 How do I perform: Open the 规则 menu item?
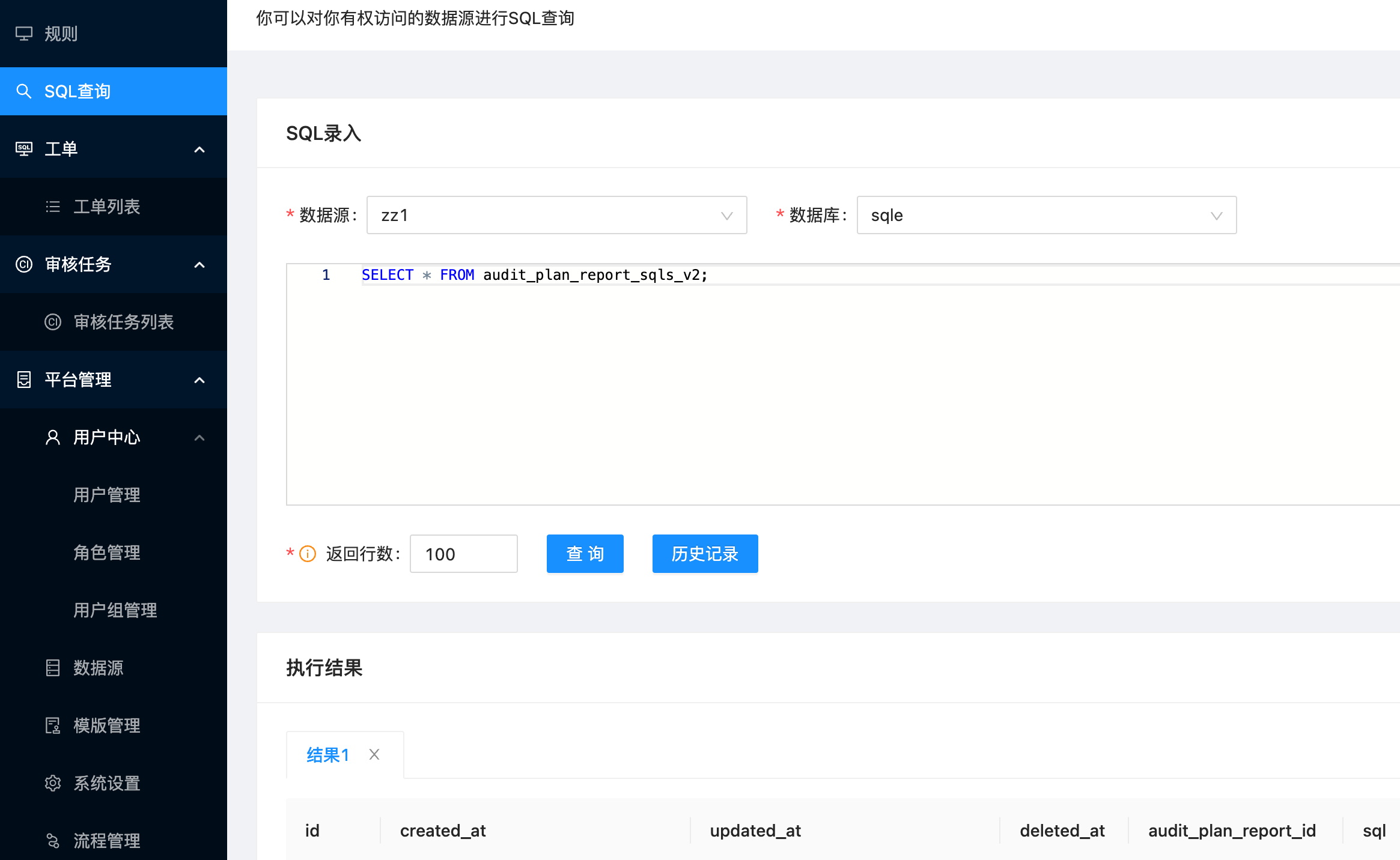(114, 34)
